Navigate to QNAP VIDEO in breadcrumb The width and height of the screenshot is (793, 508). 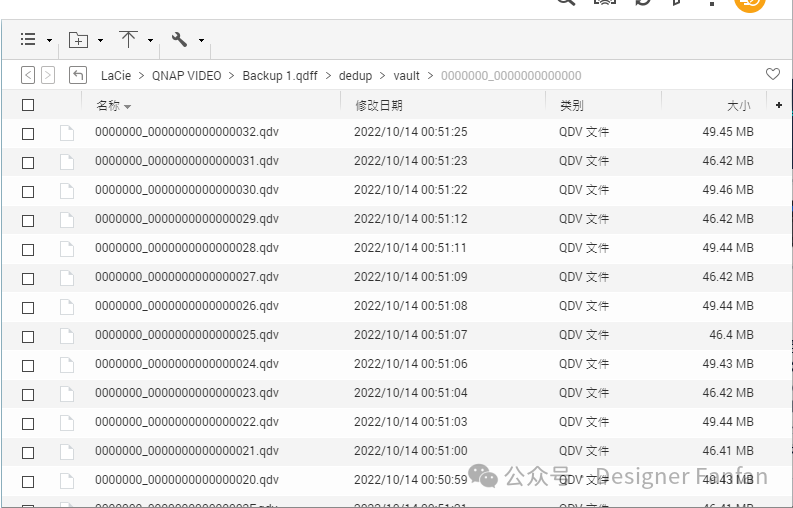(x=187, y=76)
